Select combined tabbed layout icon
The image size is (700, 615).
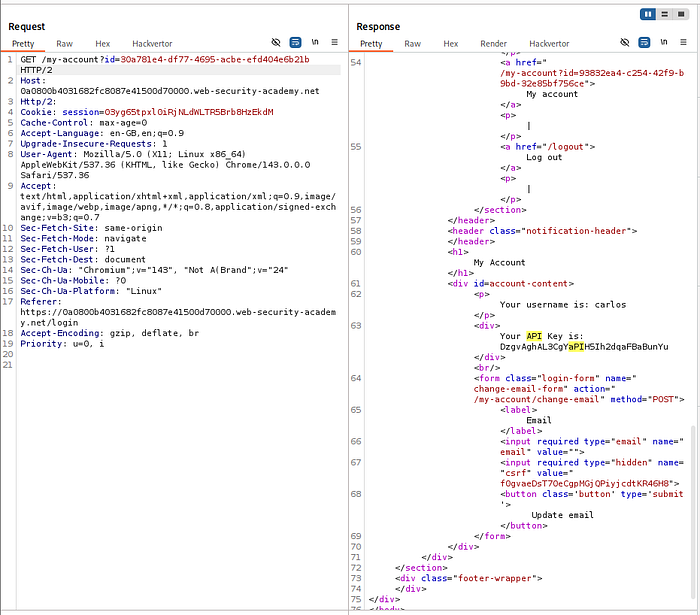681,14
